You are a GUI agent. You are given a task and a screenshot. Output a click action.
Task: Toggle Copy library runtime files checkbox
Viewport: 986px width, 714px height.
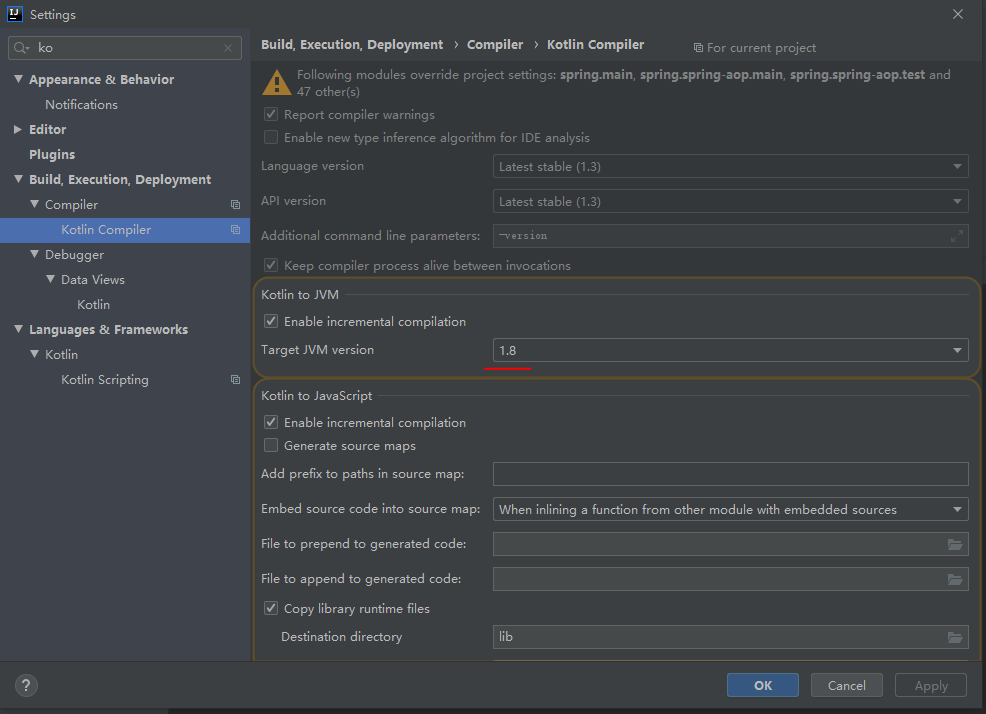point(271,608)
